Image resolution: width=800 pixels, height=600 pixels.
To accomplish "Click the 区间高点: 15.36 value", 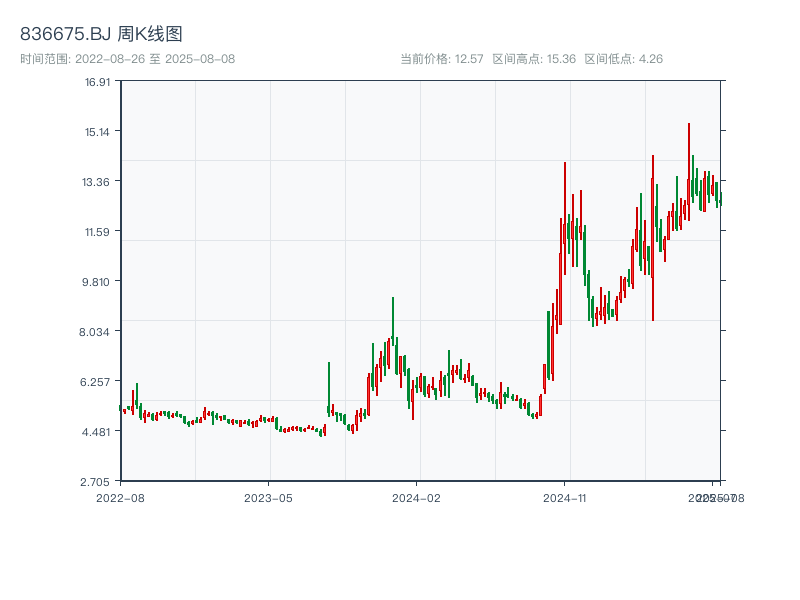I will tap(534, 59).
